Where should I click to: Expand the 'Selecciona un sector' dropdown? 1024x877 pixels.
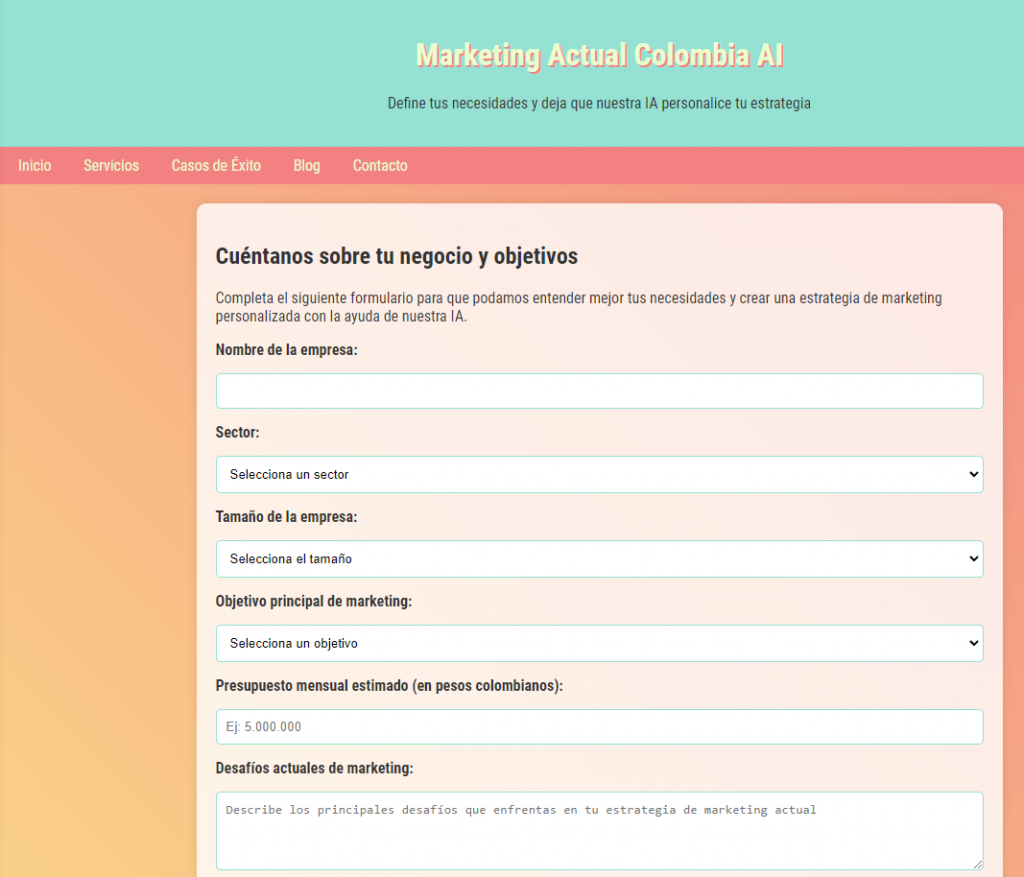point(599,474)
